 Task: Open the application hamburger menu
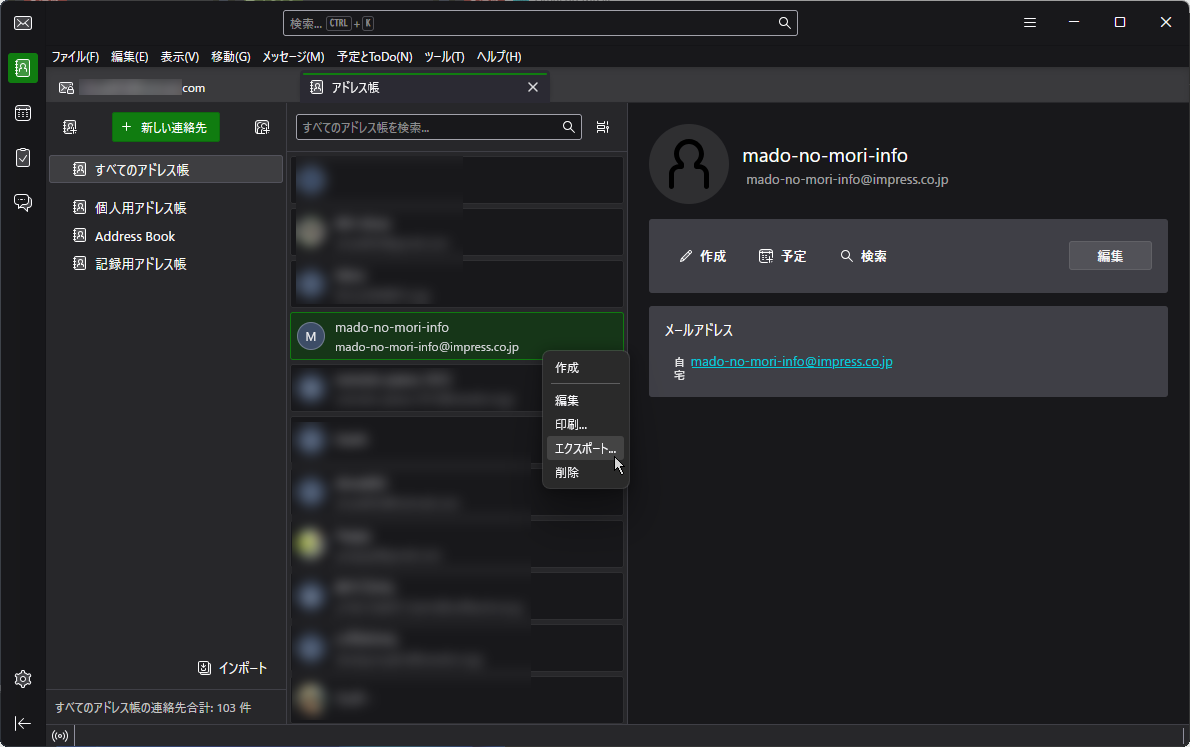[x=1030, y=23]
